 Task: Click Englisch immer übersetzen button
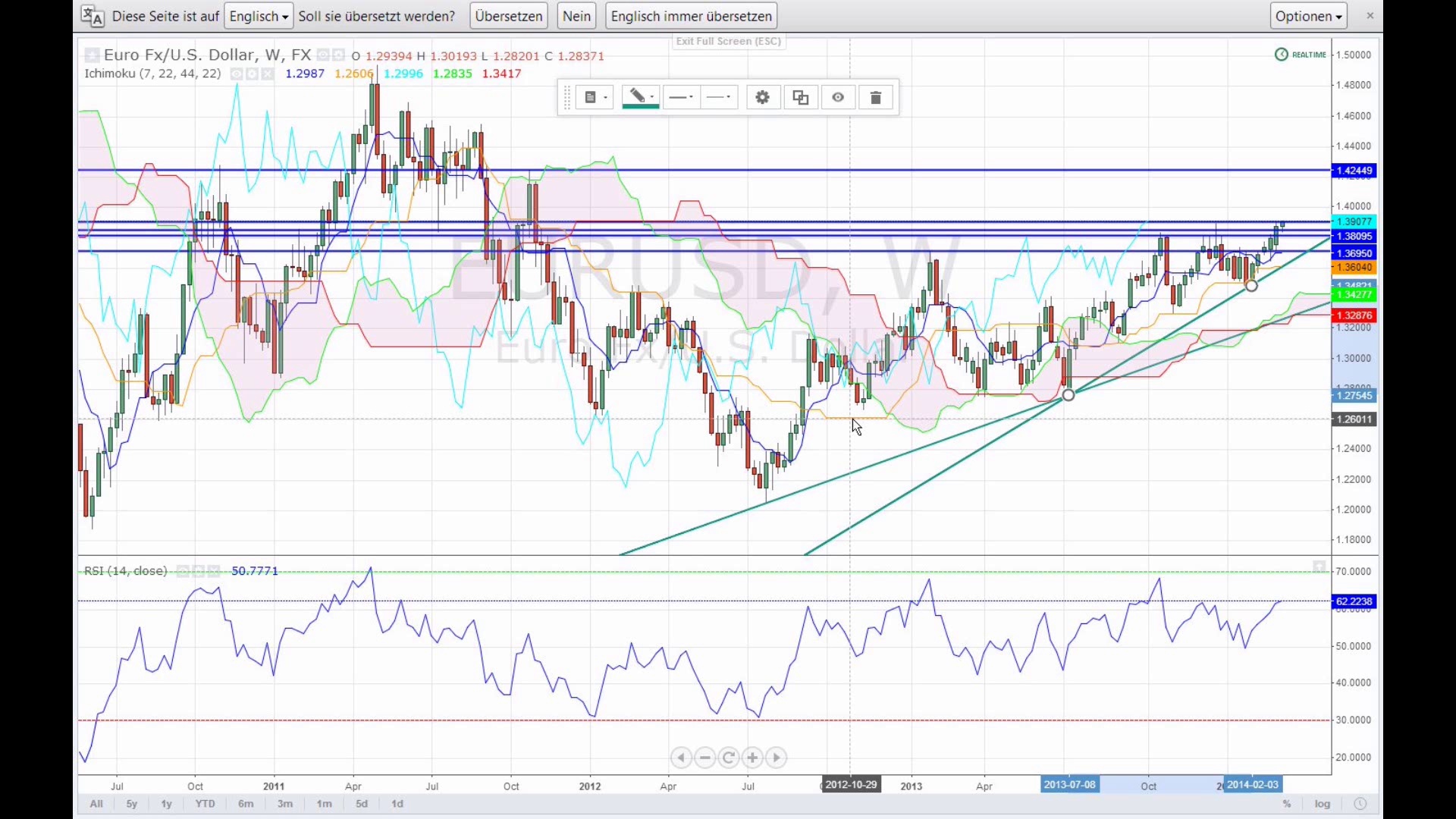click(691, 16)
